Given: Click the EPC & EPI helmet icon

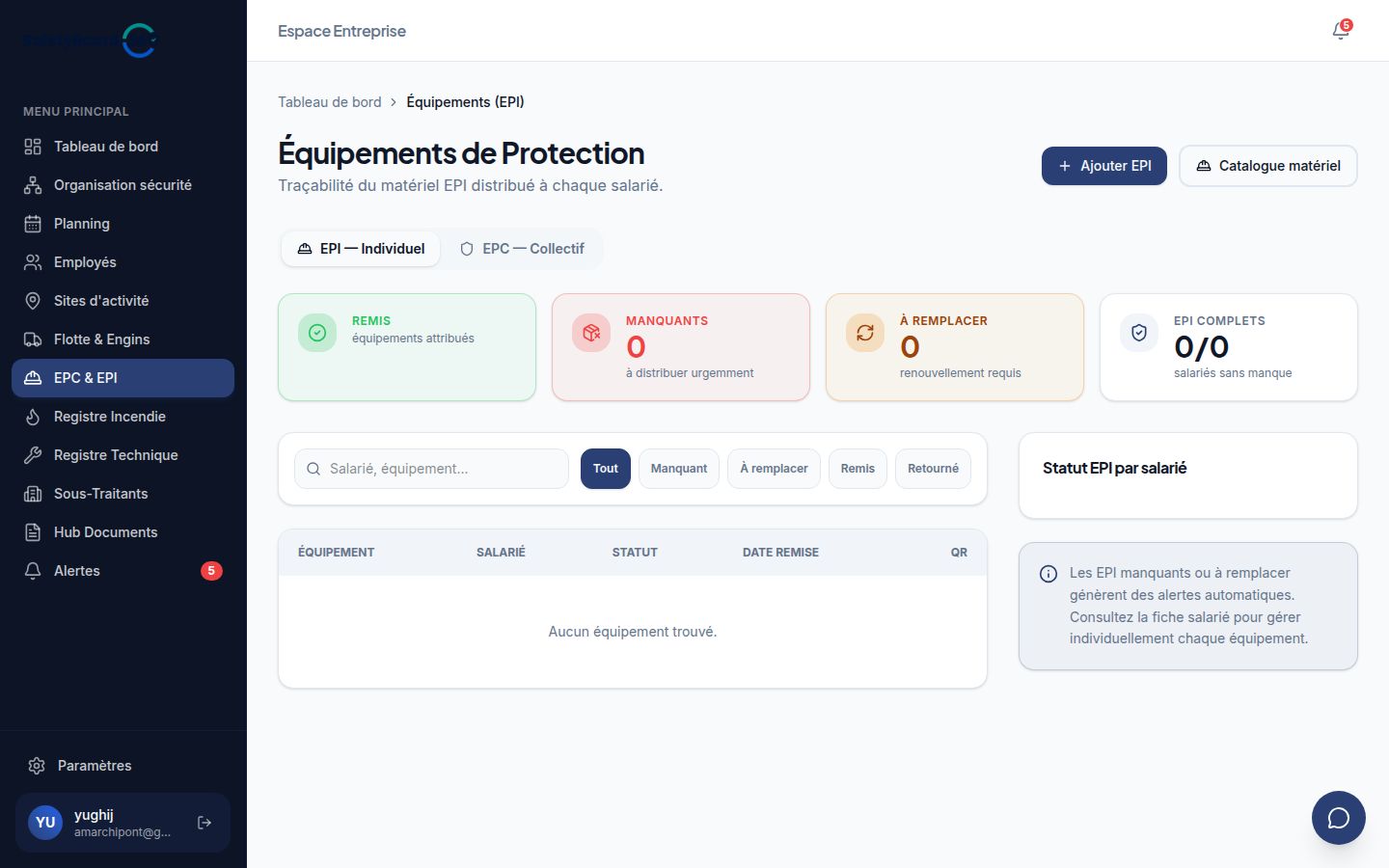Looking at the screenshot, I should coord(33,378).
